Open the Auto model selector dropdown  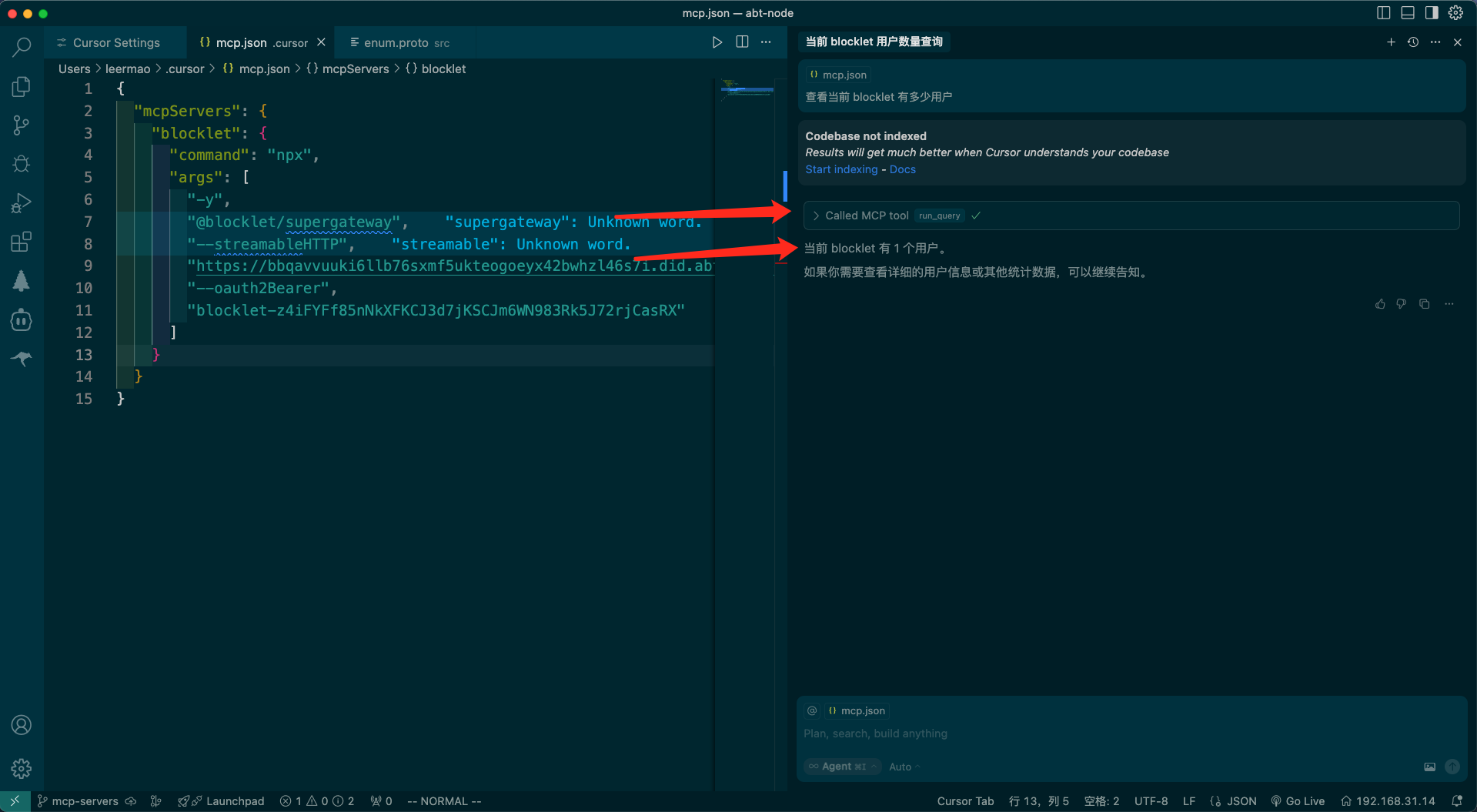coord(904,767)
